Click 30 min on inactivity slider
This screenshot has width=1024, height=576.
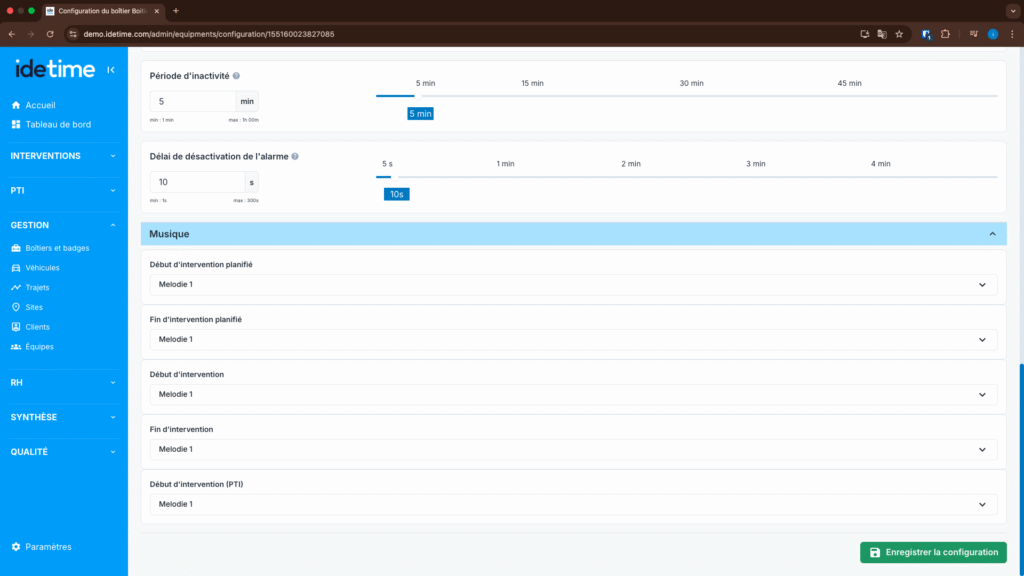click(x=691, y=84)
